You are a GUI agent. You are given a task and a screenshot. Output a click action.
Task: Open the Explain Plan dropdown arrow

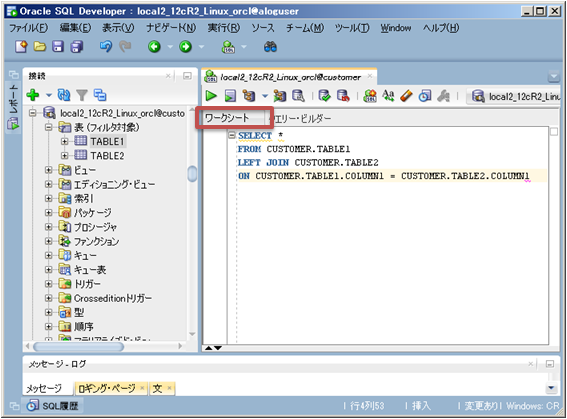[x=265, y=96]
